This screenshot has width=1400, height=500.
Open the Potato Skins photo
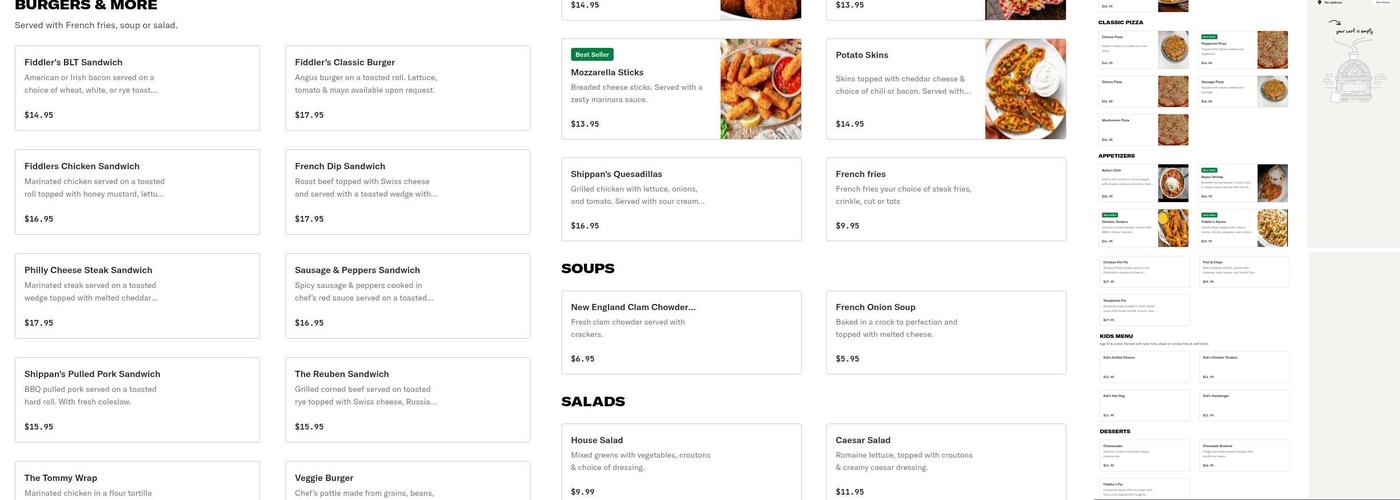point(1025,89)
